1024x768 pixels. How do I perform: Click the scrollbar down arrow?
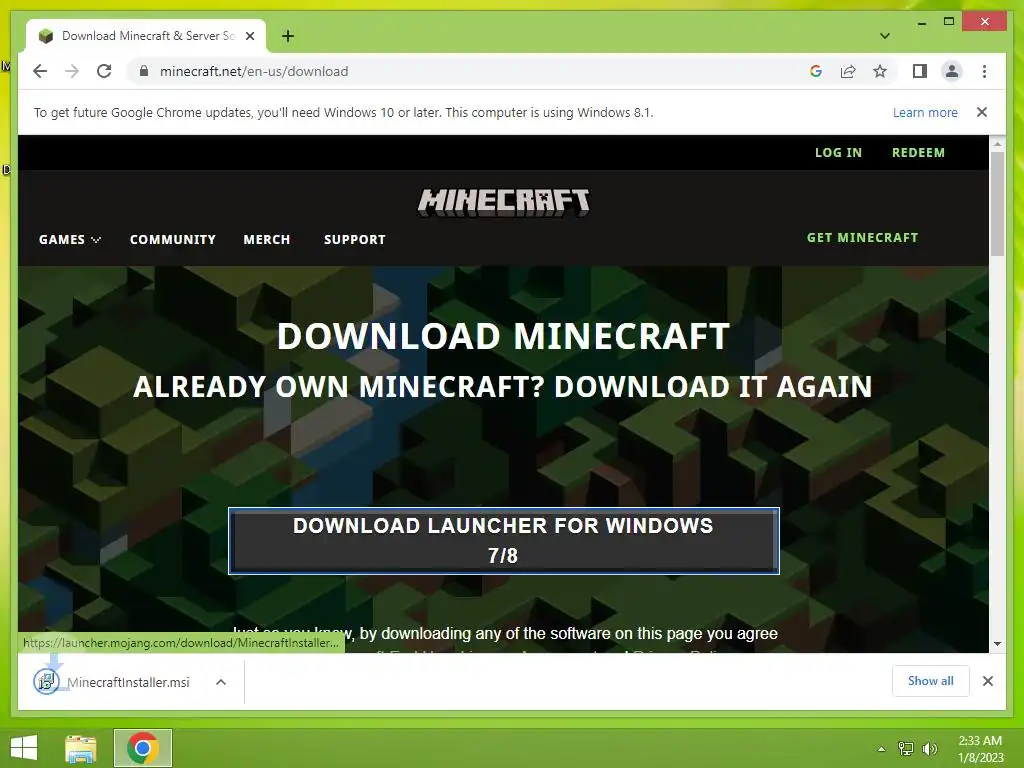[x=997, y=644]
